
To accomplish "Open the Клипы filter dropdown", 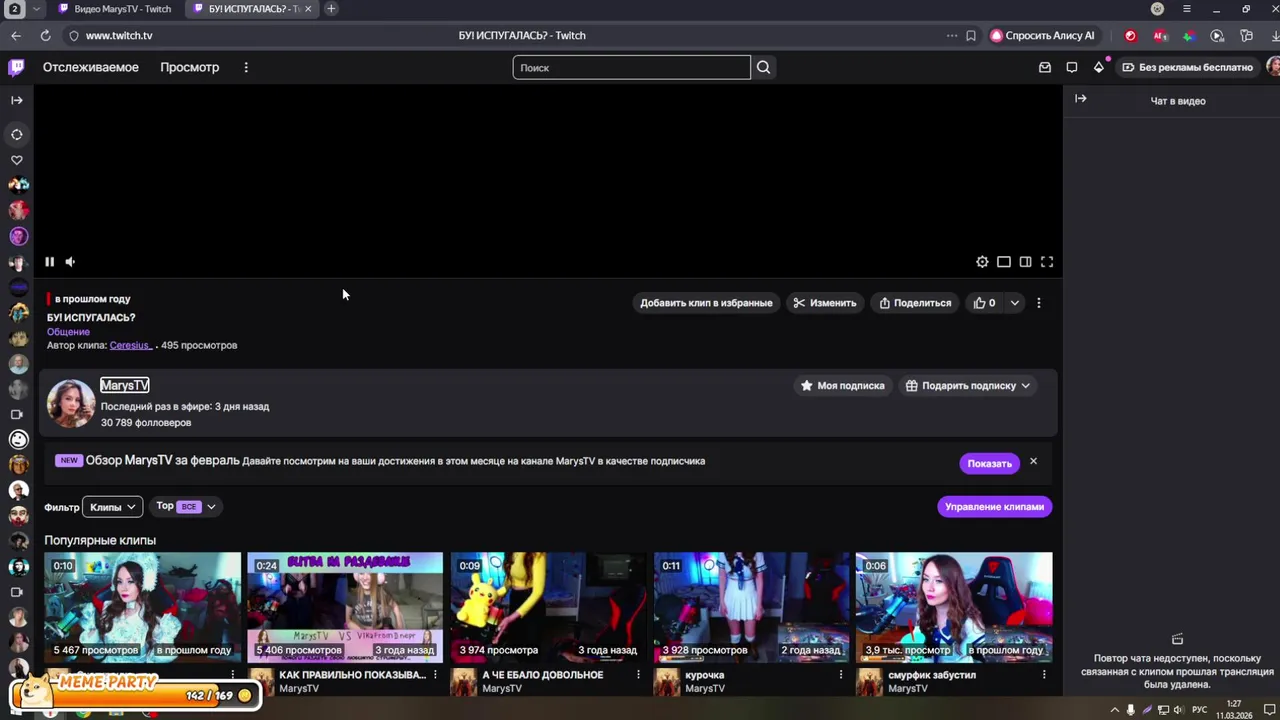I will (113, 507).
